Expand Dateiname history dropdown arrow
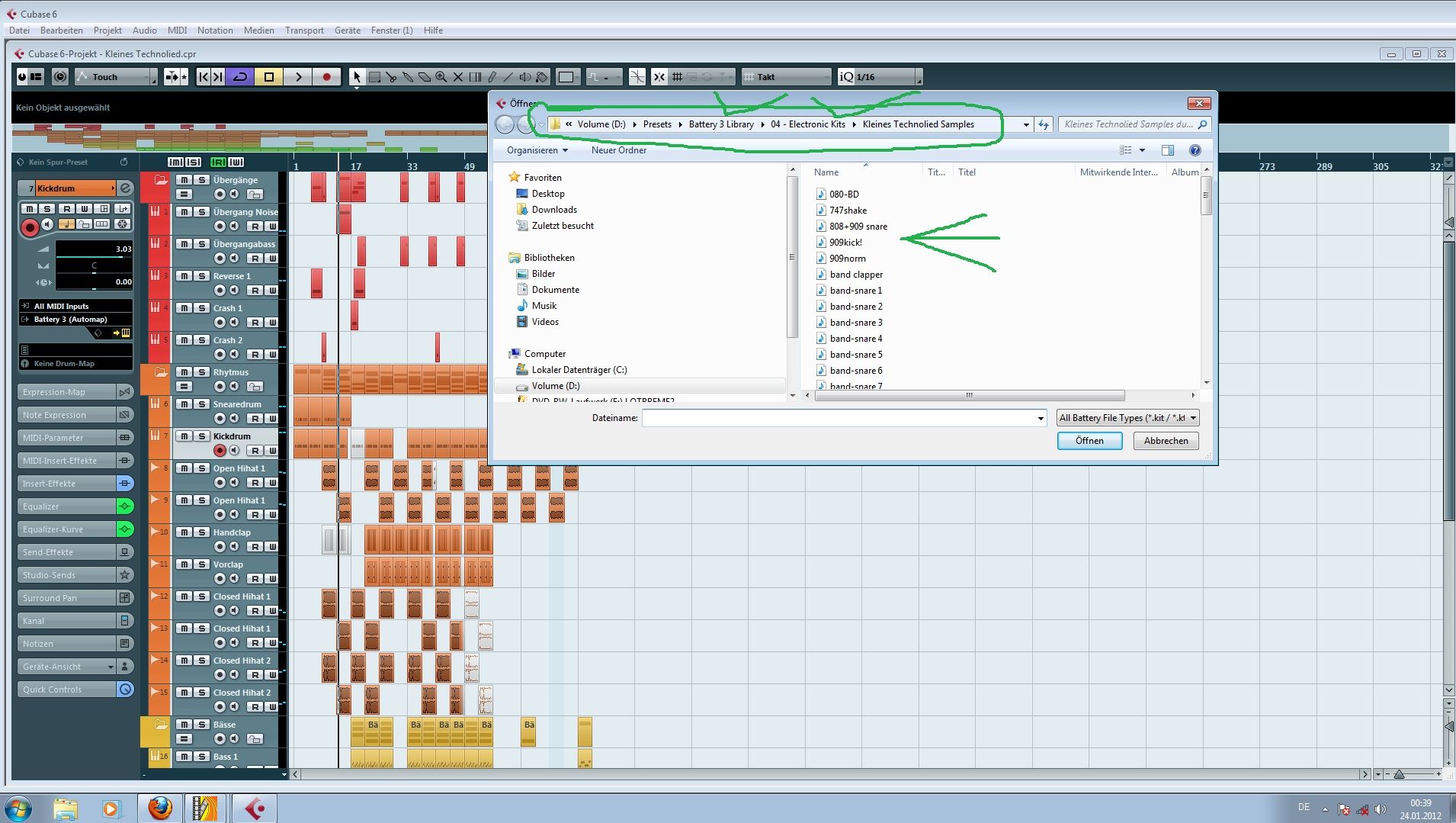 tap(1040, 418)
